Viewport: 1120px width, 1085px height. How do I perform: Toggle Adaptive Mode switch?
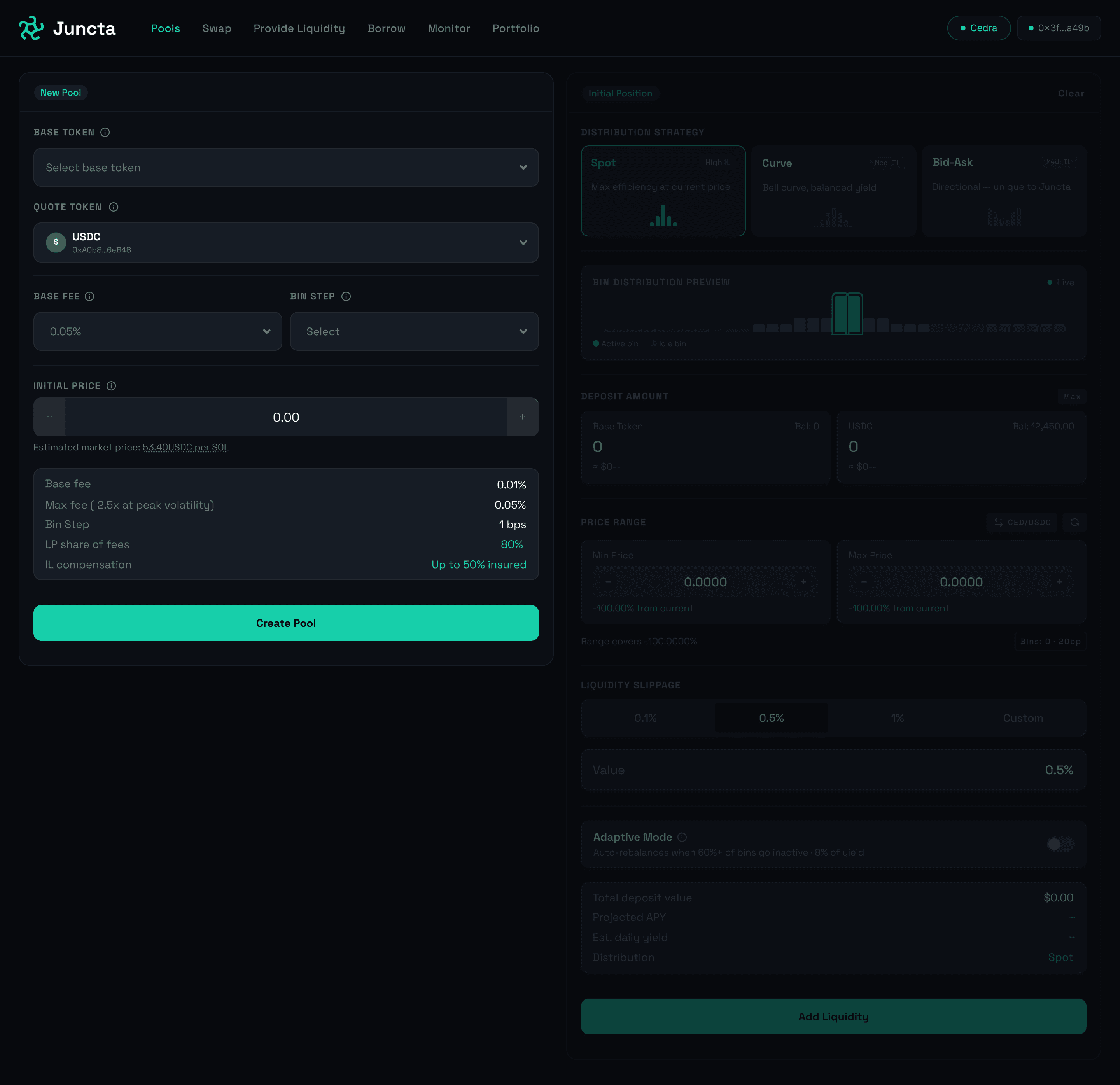(1060, 844)
